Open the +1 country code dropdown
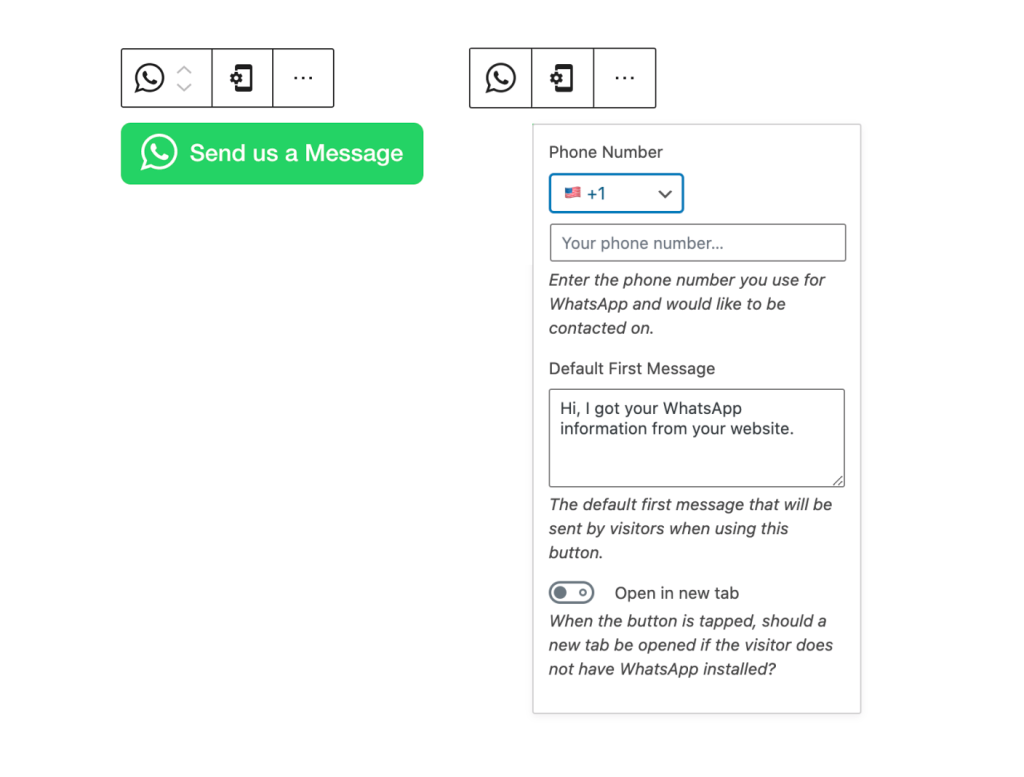Image resolution: width=1024 pixels, height=777 pixels. coord(616,193)
